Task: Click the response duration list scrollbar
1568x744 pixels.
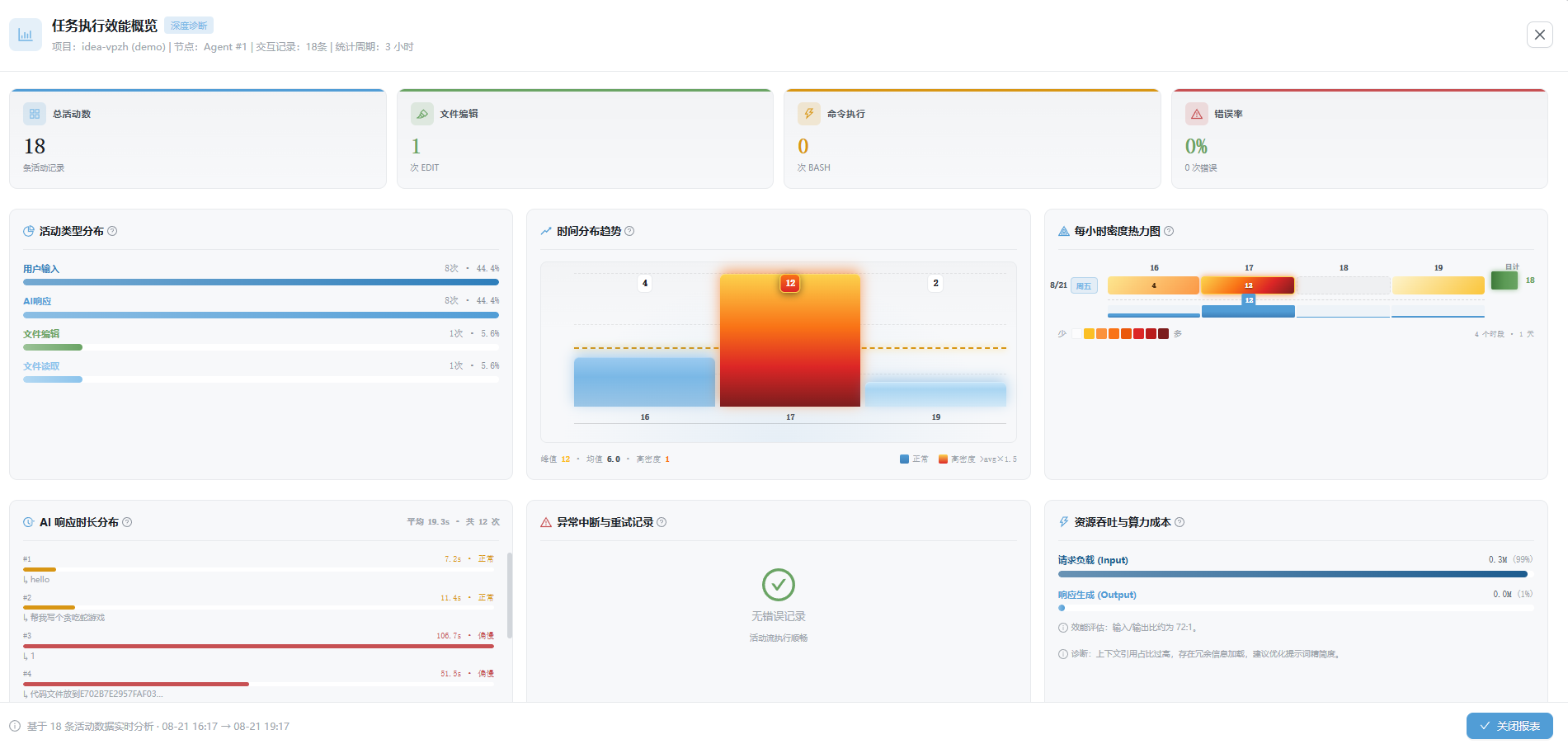Action: (510, 596)
